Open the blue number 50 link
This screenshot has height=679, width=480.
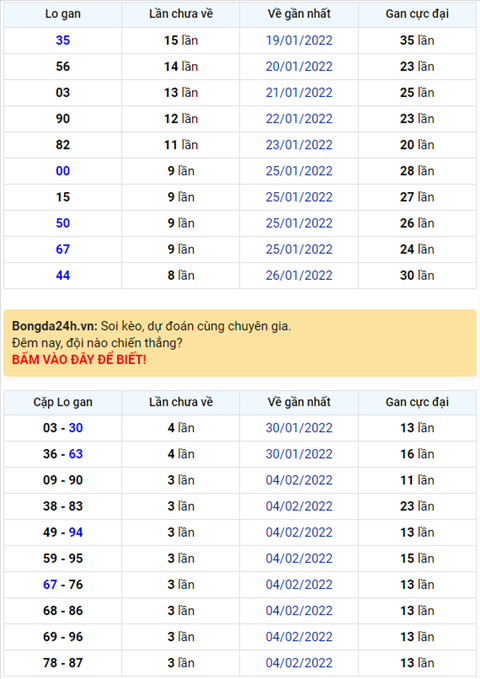point(63,223)
